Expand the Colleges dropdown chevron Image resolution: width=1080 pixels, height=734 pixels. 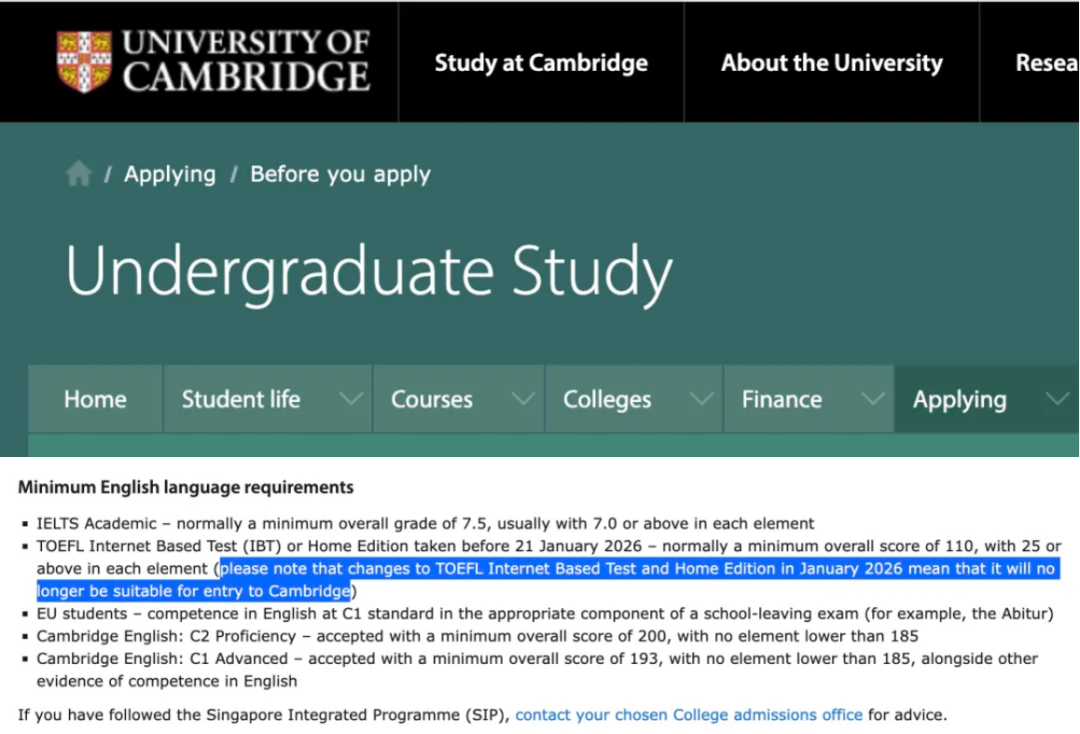tap(700, 399)
